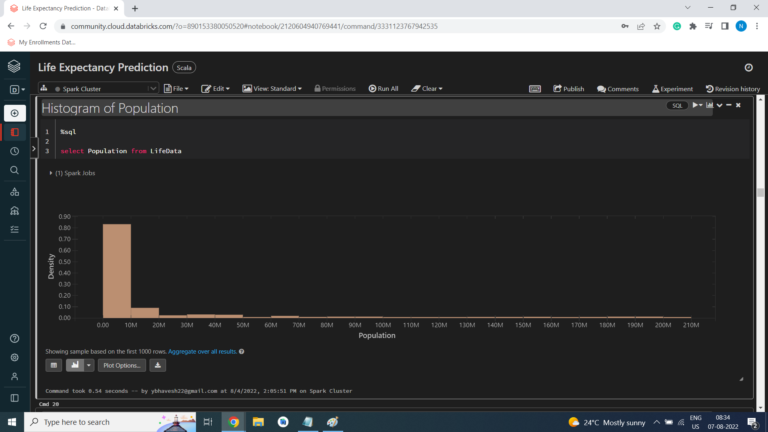Viewport: 768px width, 432px height.
Task: Click the Databricks logo icon
Action: pyautogui.click(x=14, y=67)
